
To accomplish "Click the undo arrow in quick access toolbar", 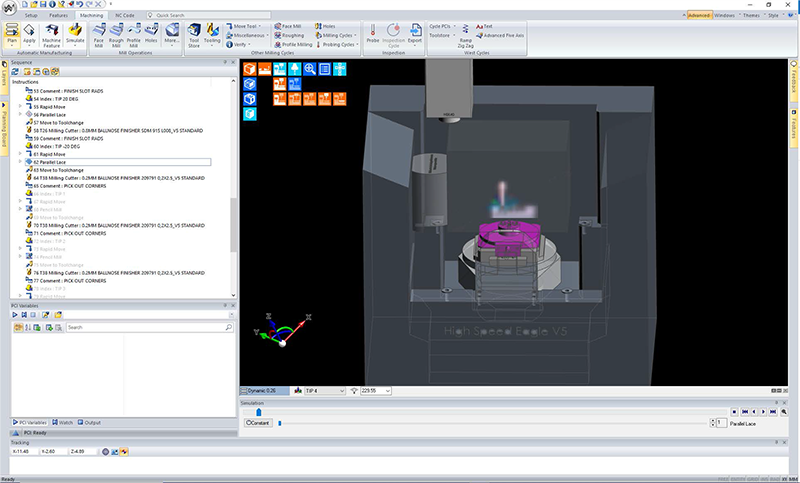I will [80, 4].
